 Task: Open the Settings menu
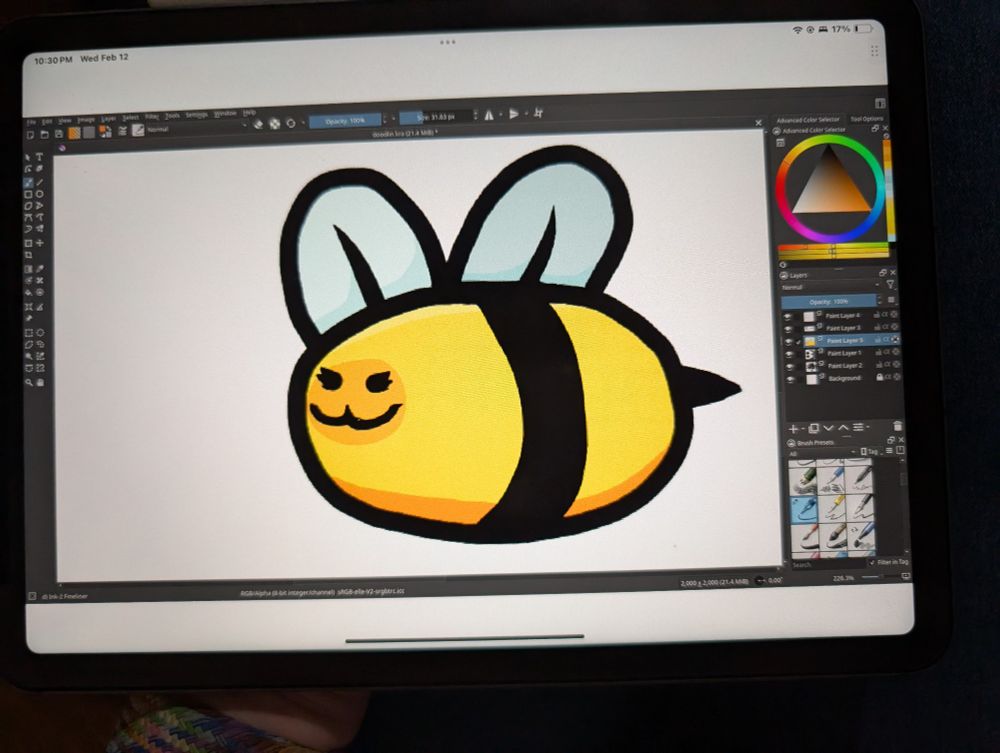tap(196, 115)
